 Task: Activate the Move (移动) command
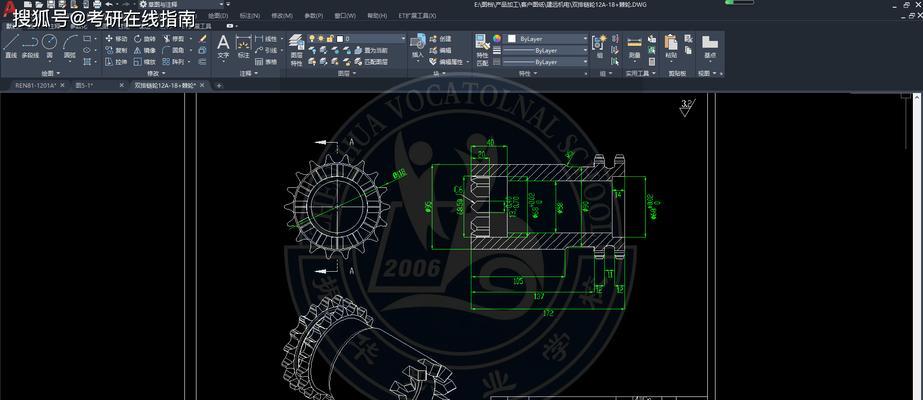pos(116,39)
